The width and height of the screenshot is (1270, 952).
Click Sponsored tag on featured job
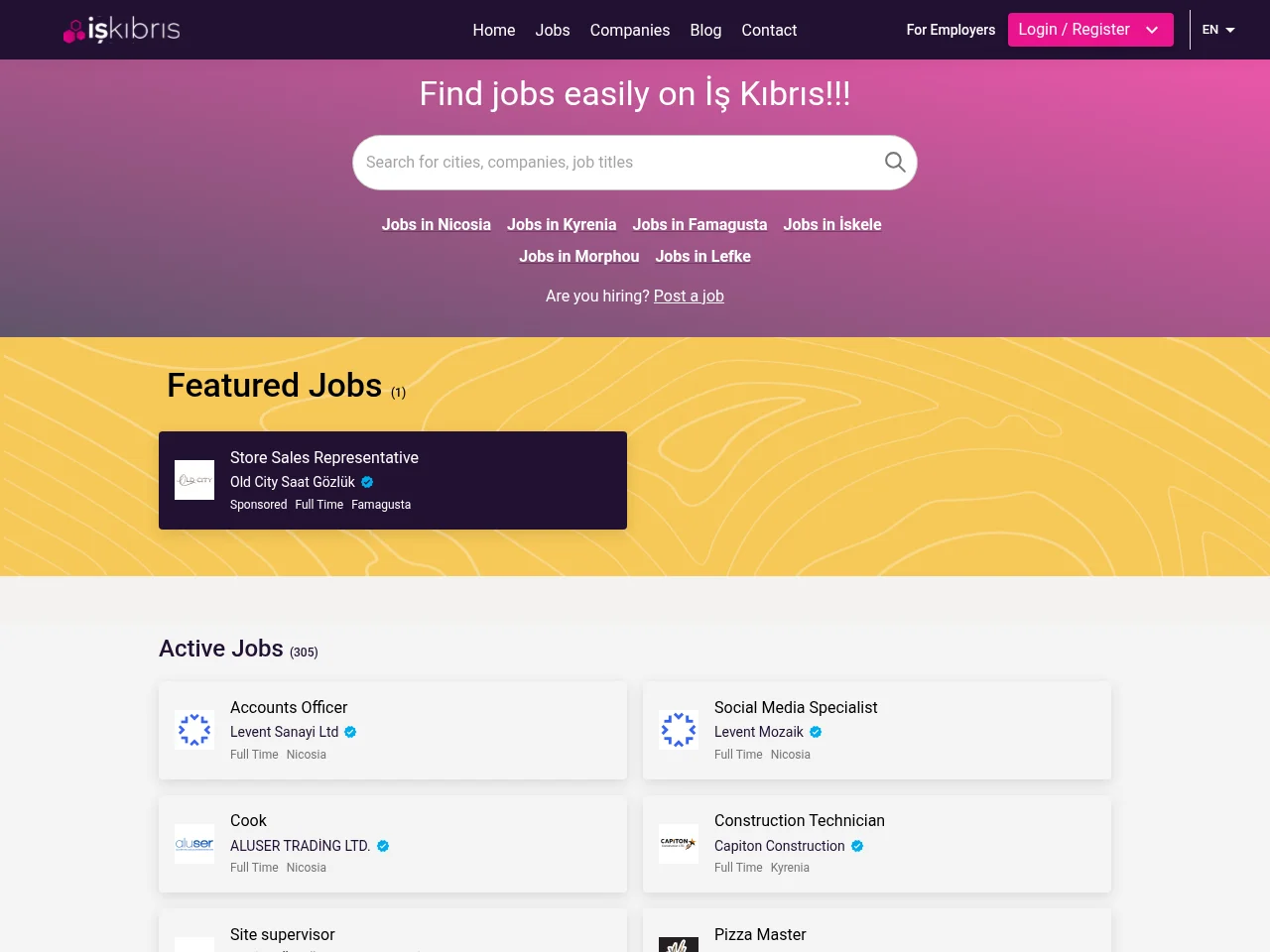point(259,505)
